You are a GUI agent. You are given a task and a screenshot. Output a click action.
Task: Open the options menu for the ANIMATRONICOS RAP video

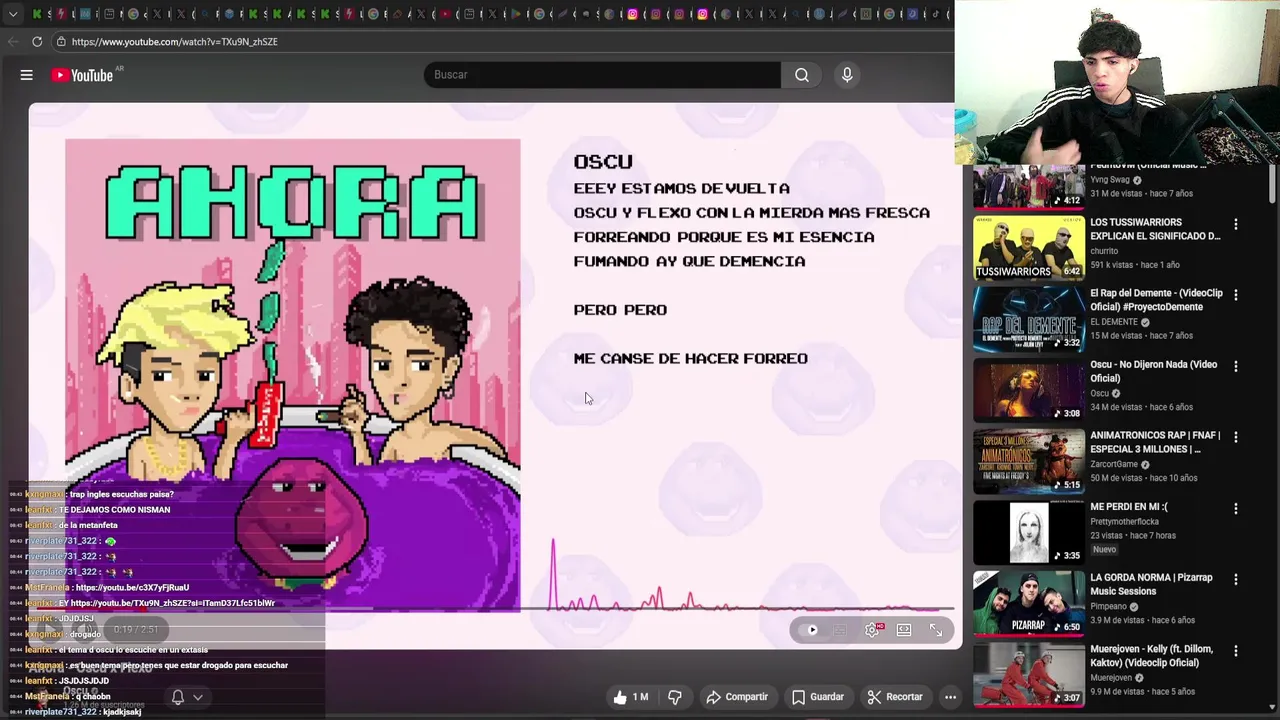[1236, 438]
